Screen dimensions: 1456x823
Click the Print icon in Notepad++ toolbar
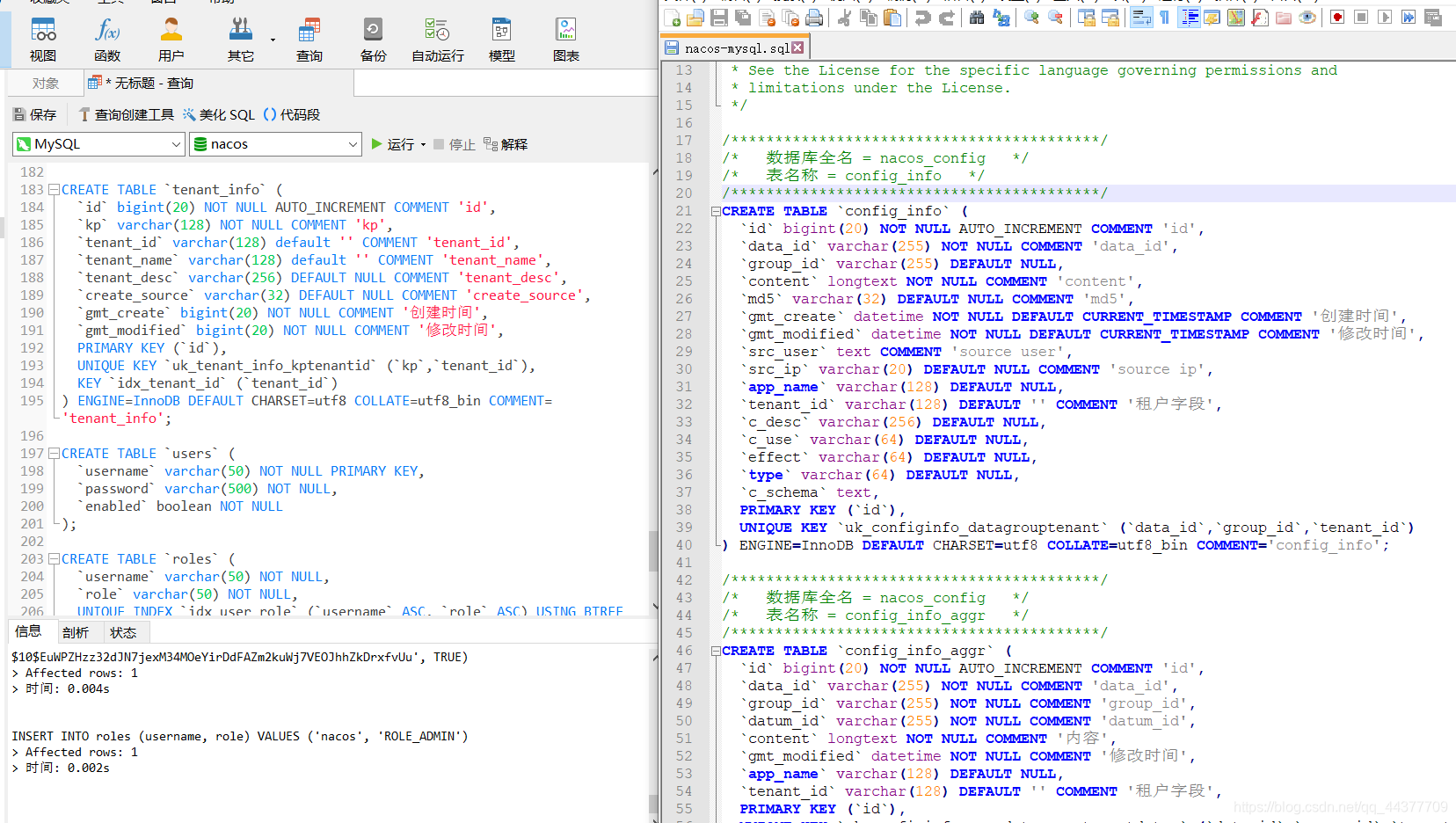tap(814, 18)
